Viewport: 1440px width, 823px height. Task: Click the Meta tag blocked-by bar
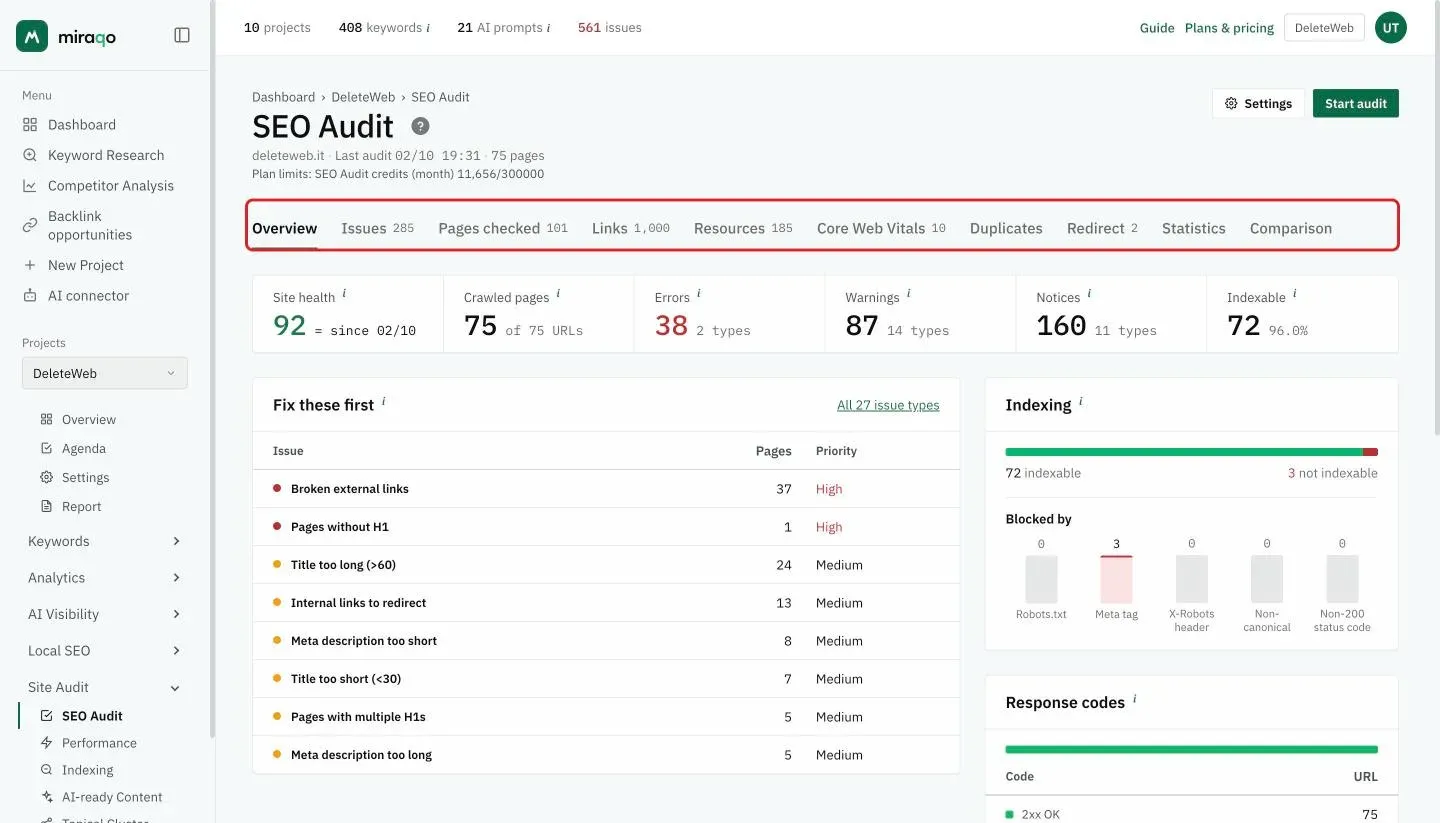(1116, 578)
